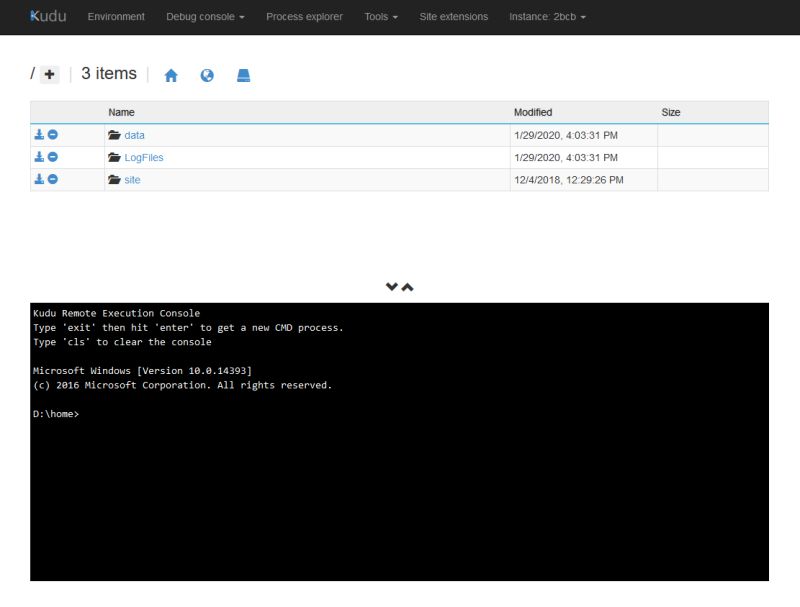
Task: Download the LogFiles folder
Action: (x=39, y=157)
